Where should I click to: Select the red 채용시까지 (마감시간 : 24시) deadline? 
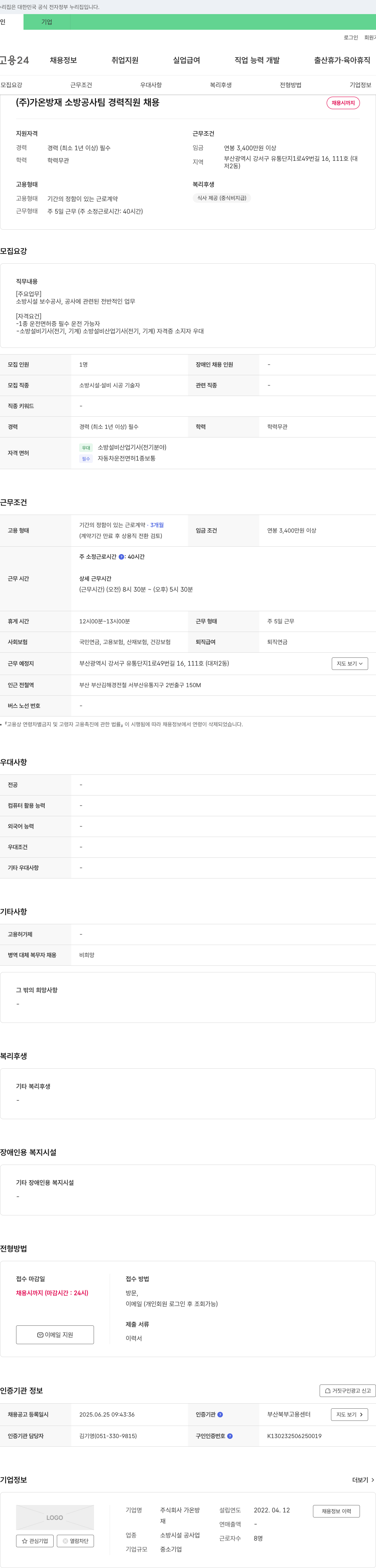(52, 1293)
